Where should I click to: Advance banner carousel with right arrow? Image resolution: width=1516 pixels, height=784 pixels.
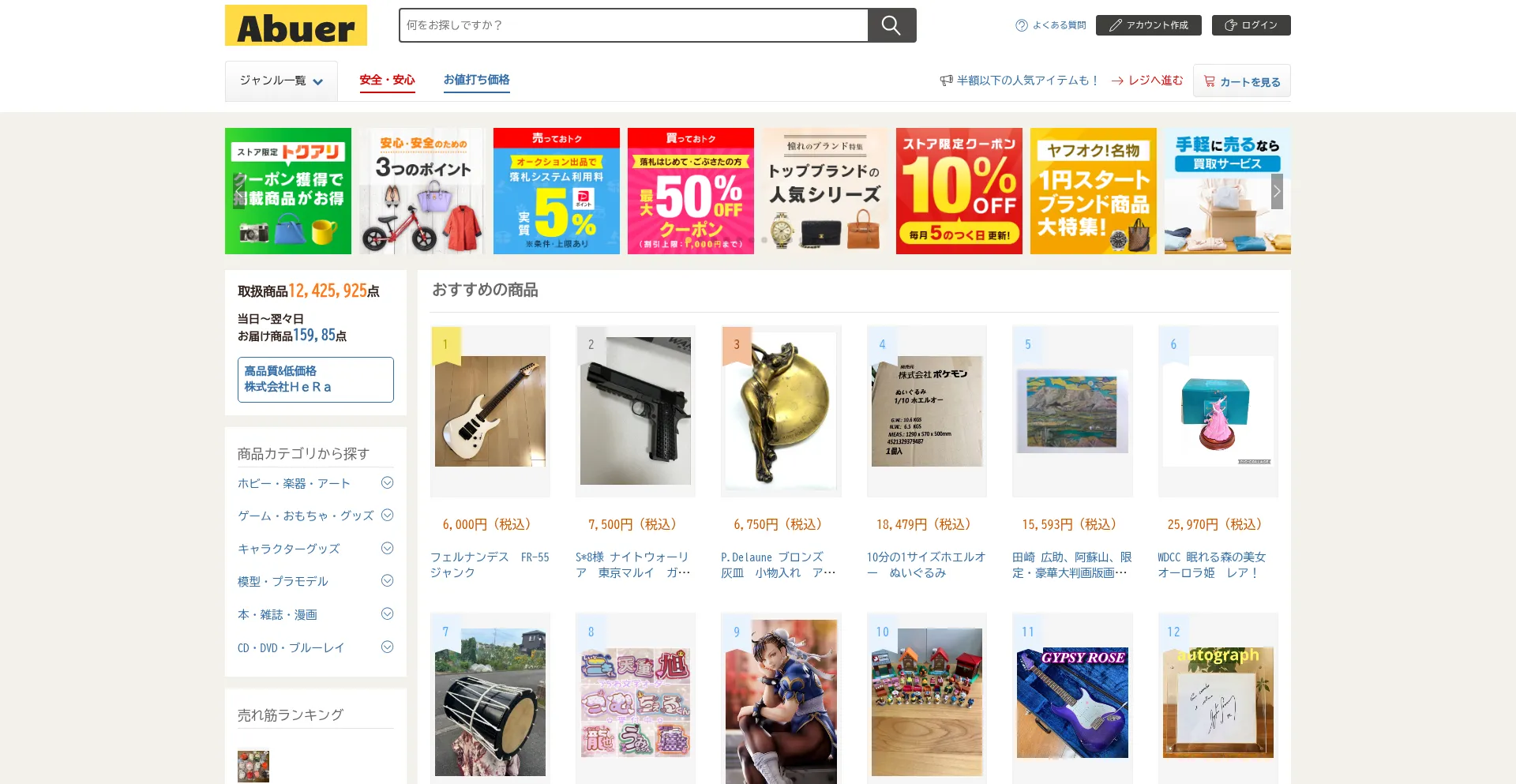pos(1277,191)
